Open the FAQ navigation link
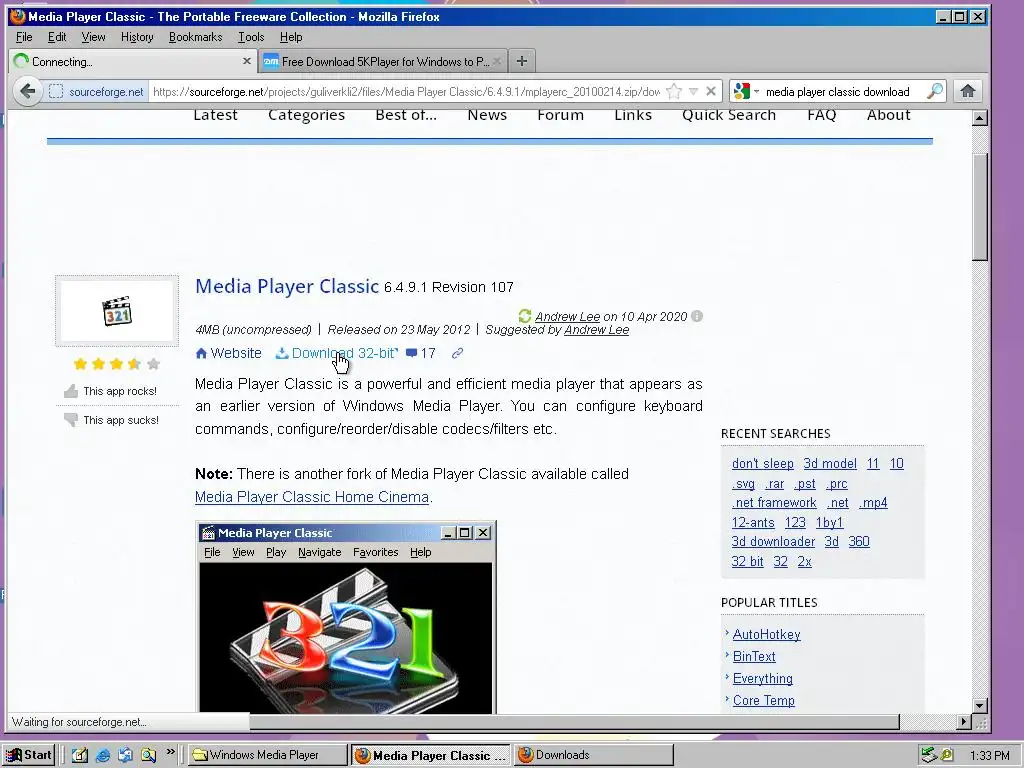The height and width of the screenshot is (768, 1024). pyautogui.click(x=822, y=115)
